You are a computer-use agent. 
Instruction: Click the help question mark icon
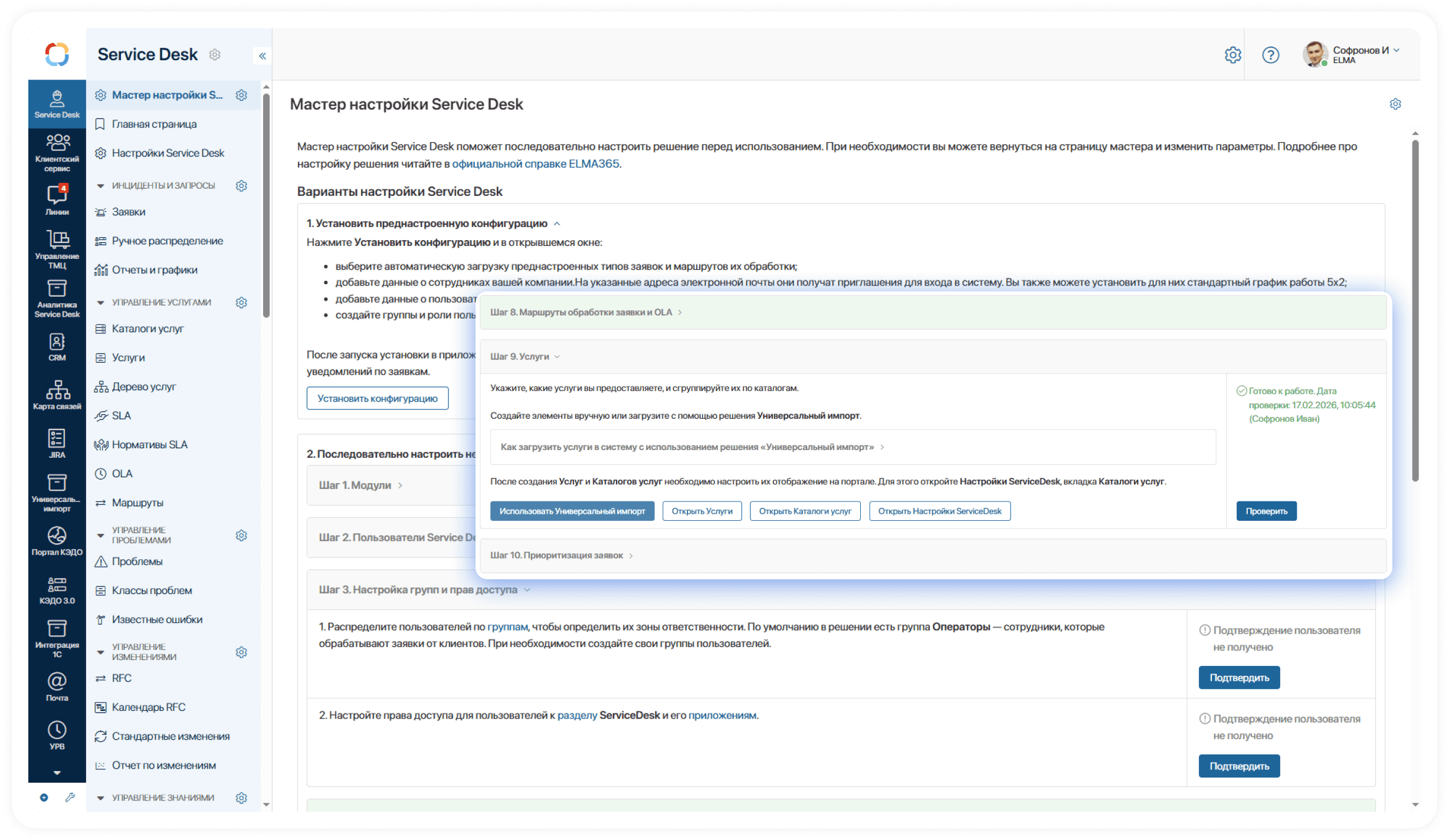(x=1270, y=55)
